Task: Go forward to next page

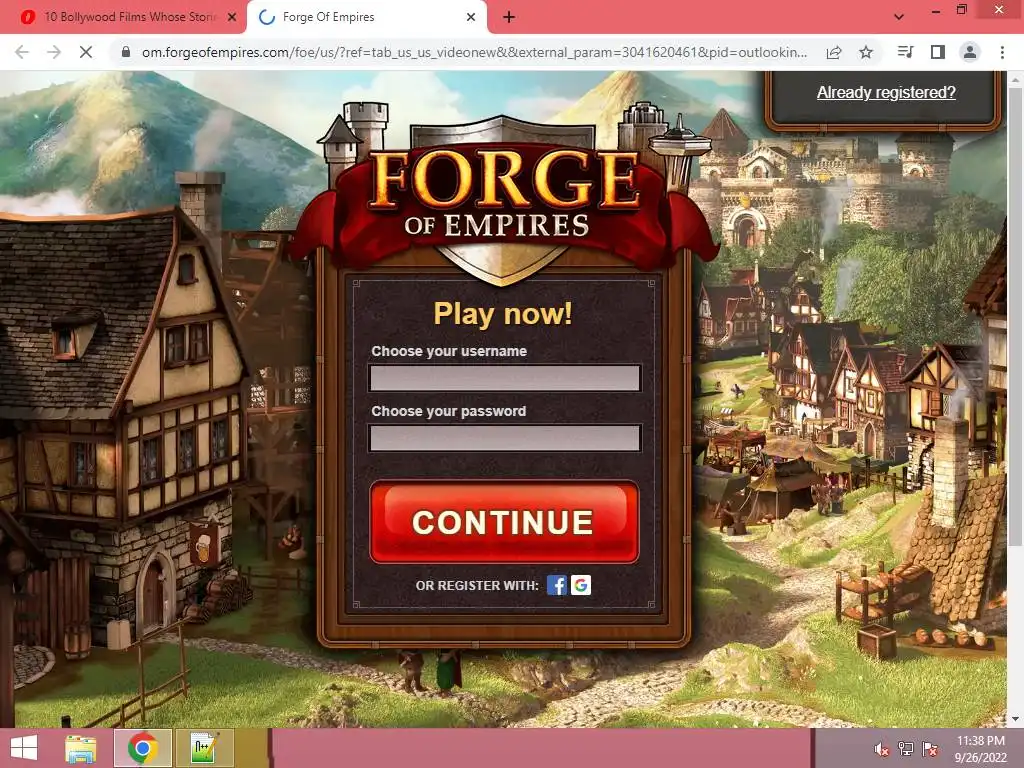Action: tap(54, 52)
